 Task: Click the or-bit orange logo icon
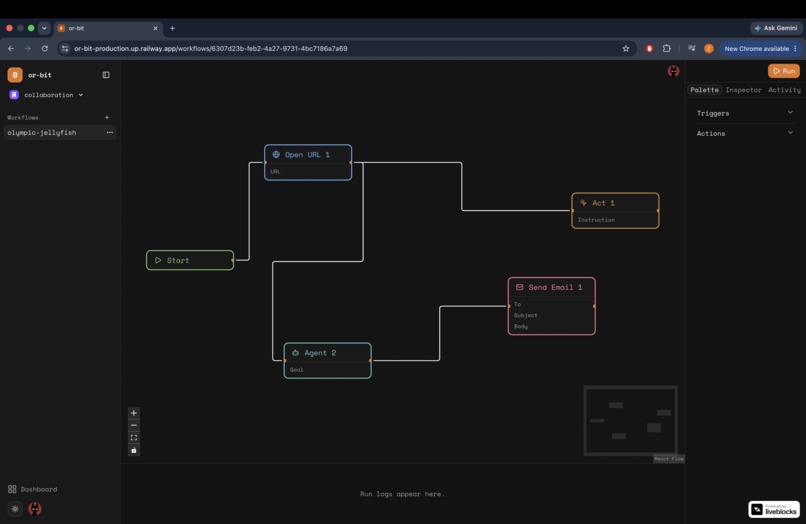point(14,75)
